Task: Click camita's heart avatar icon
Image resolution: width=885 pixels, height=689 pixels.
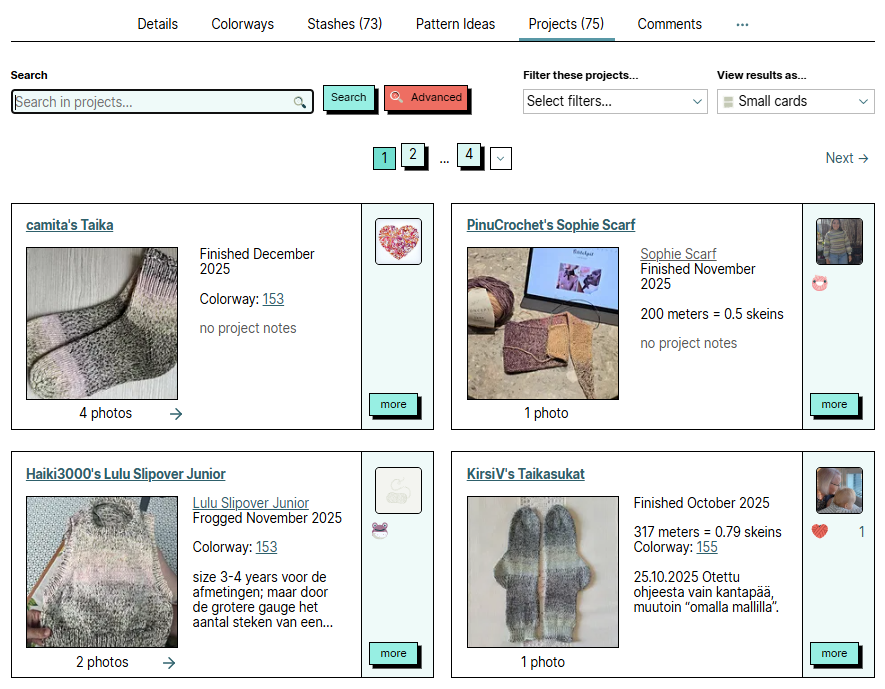Action: pyautogui.click(x=398, y=242)
